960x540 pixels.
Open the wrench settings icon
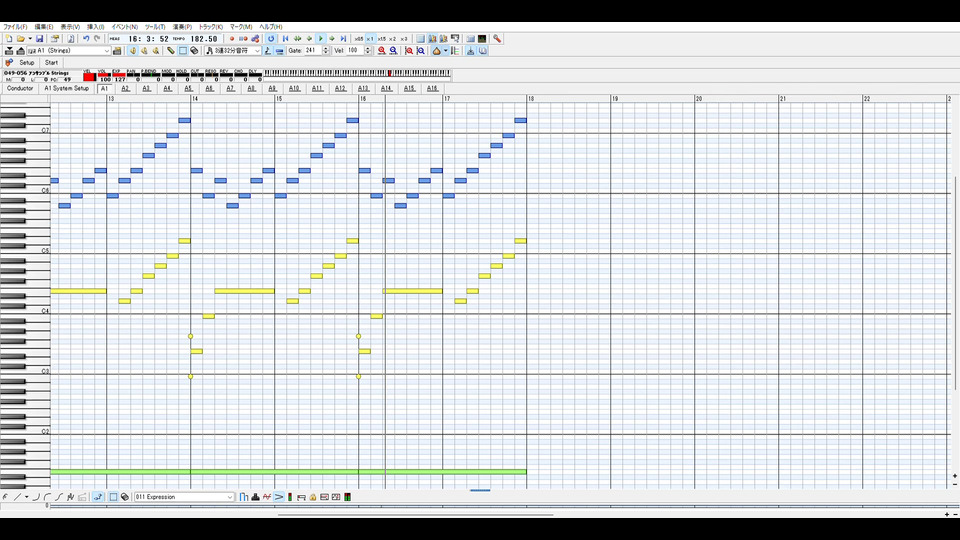(497, 39)
